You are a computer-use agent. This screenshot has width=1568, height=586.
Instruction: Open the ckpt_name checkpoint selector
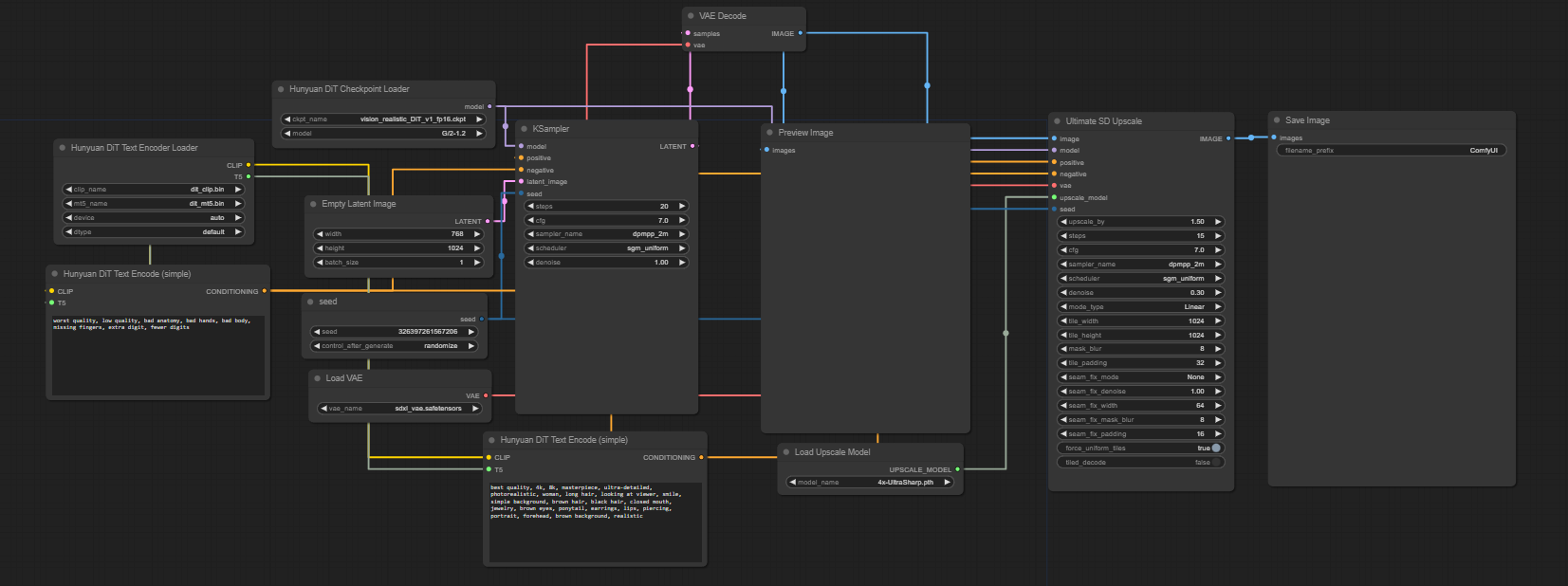pos(384,119)
